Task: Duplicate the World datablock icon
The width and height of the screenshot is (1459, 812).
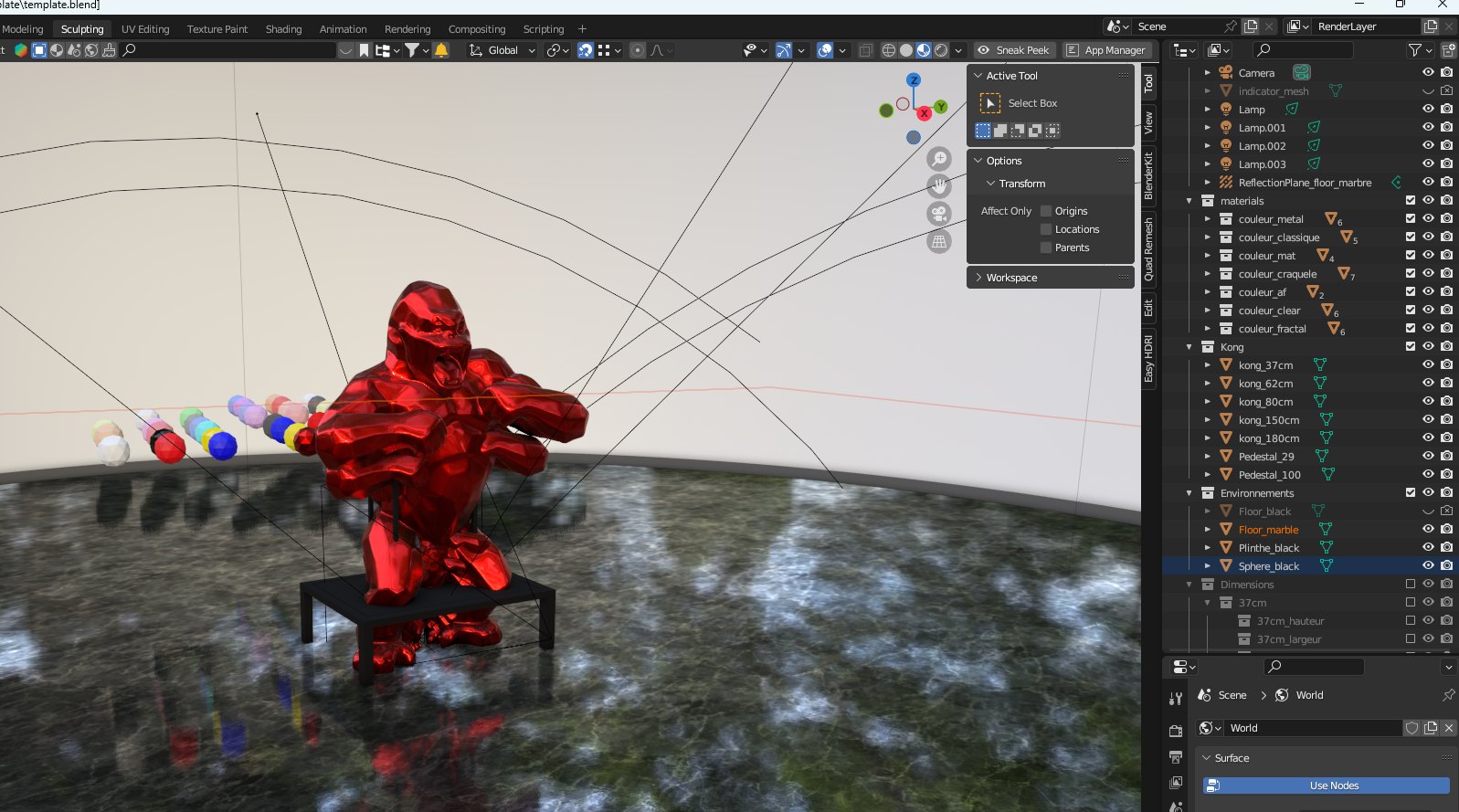Action: [x=1431, y=728]
